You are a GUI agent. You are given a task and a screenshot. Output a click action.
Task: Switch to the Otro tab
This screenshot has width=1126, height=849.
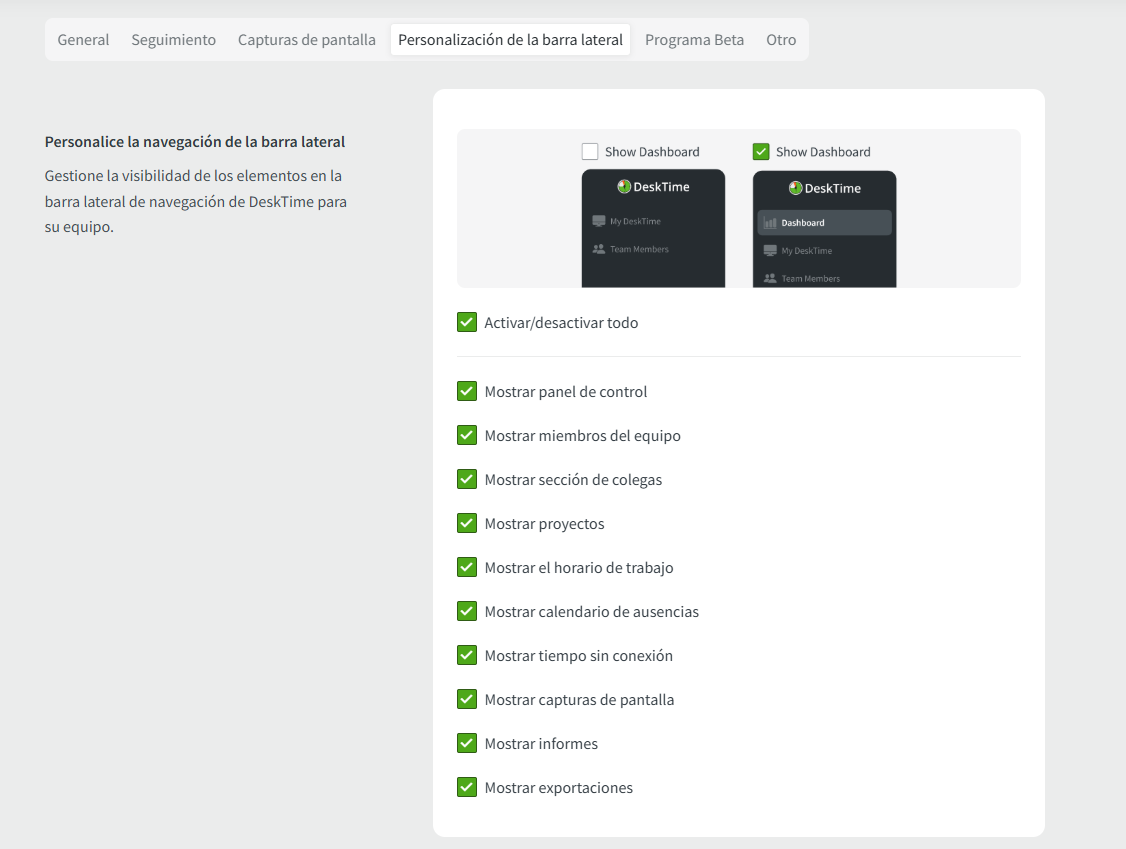point(781,40)
